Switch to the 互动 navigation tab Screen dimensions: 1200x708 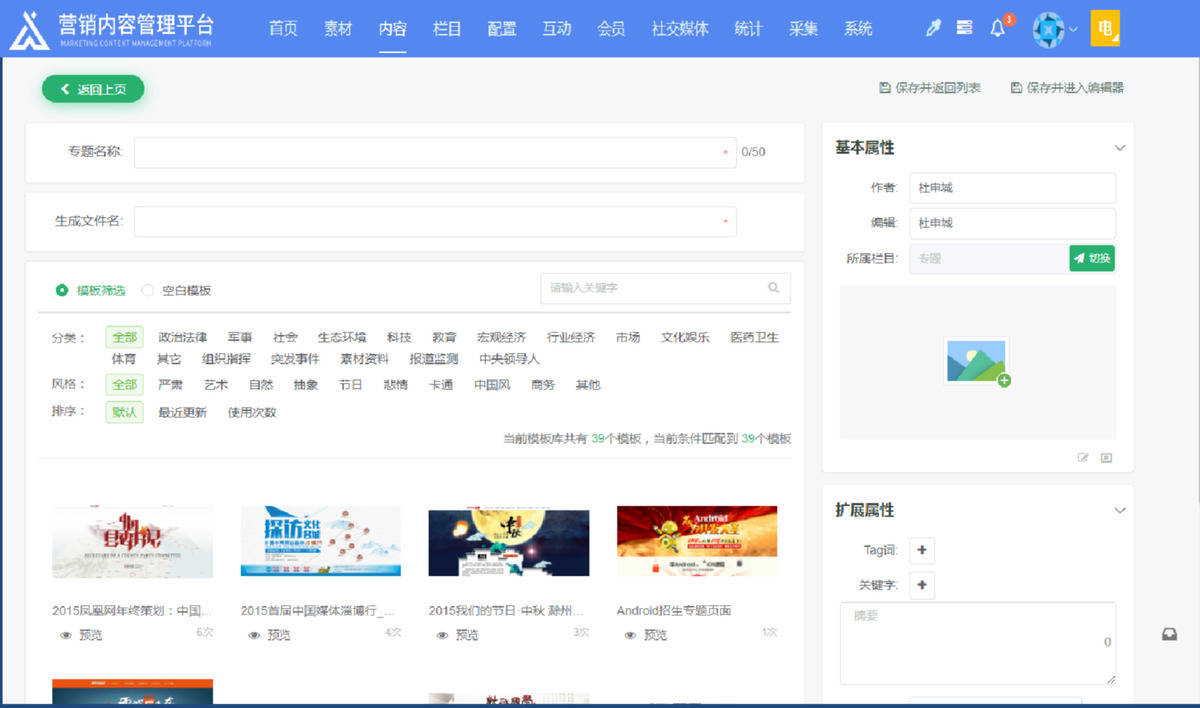click(x=557, y=29)
